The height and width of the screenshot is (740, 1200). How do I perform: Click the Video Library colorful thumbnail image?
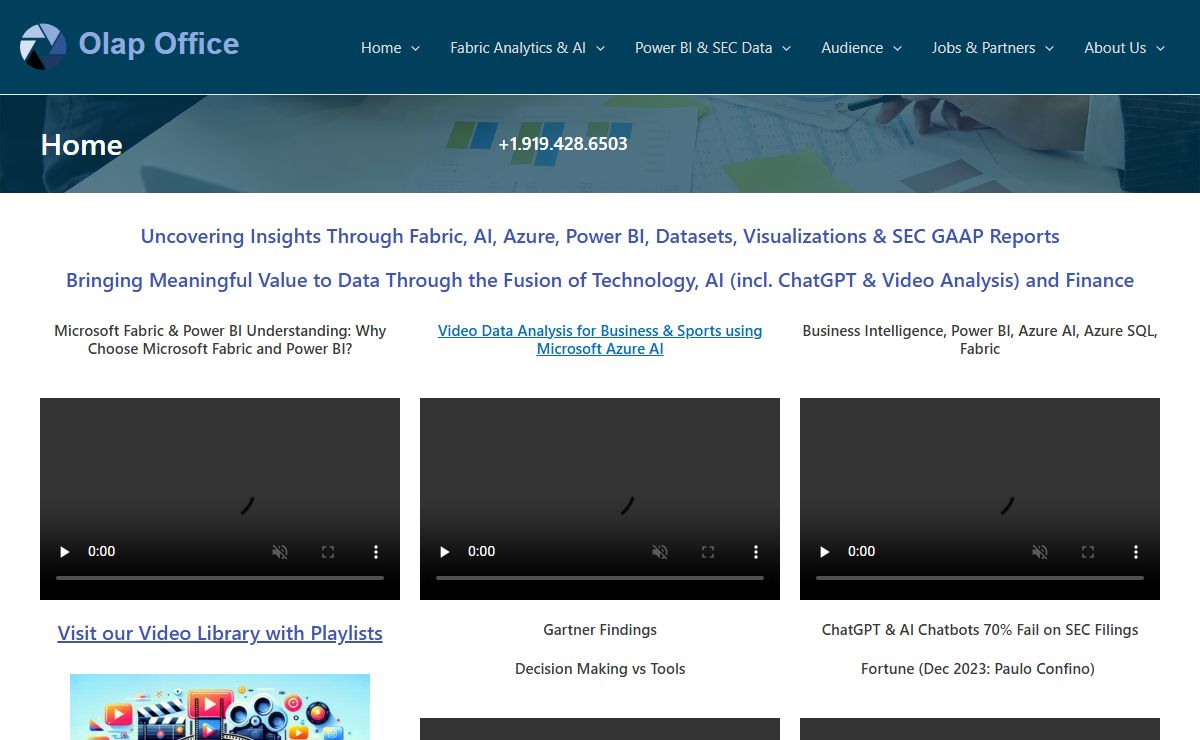[220, 707]
